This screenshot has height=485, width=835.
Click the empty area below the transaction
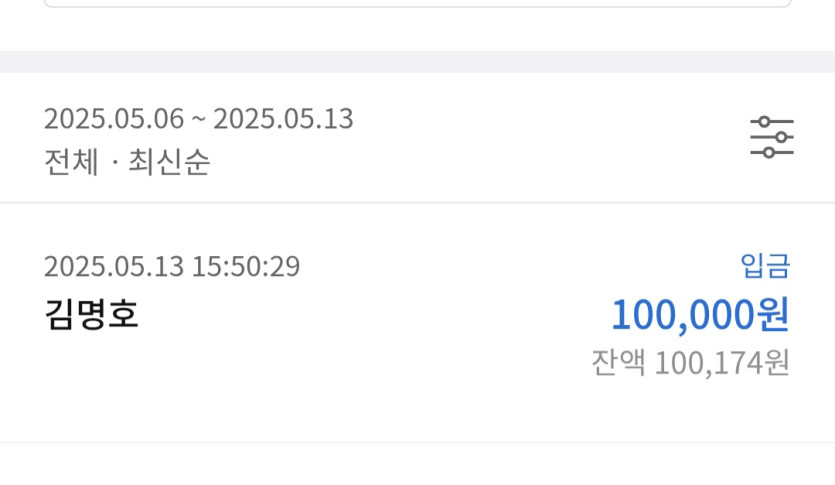[x=418, y=464]
